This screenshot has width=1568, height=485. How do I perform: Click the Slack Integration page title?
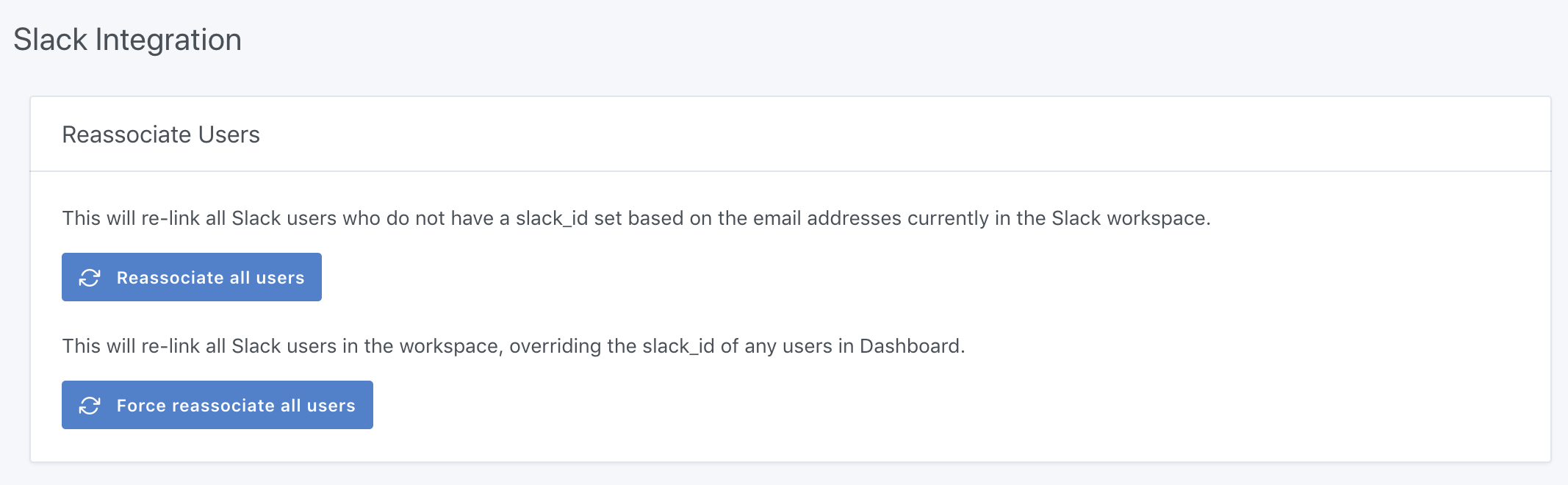pyautogui.click(x=127, y=40)
